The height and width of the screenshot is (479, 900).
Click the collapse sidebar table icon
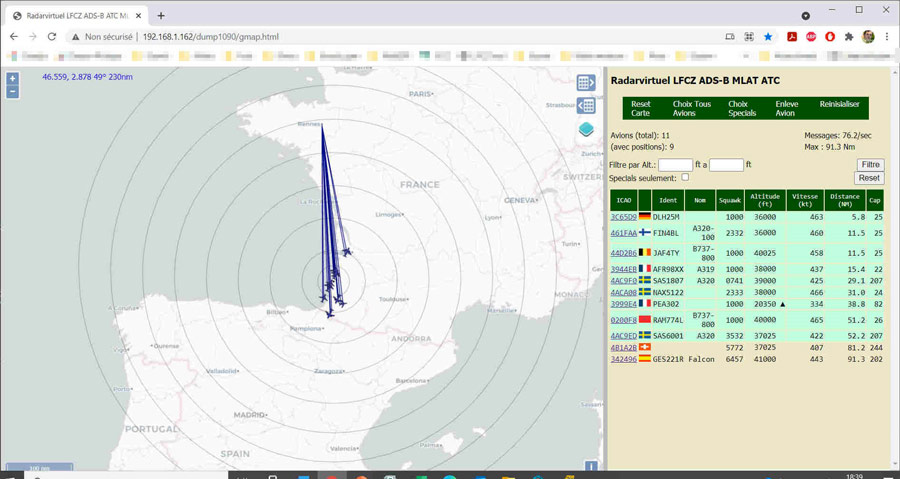(x=585, y=106)
